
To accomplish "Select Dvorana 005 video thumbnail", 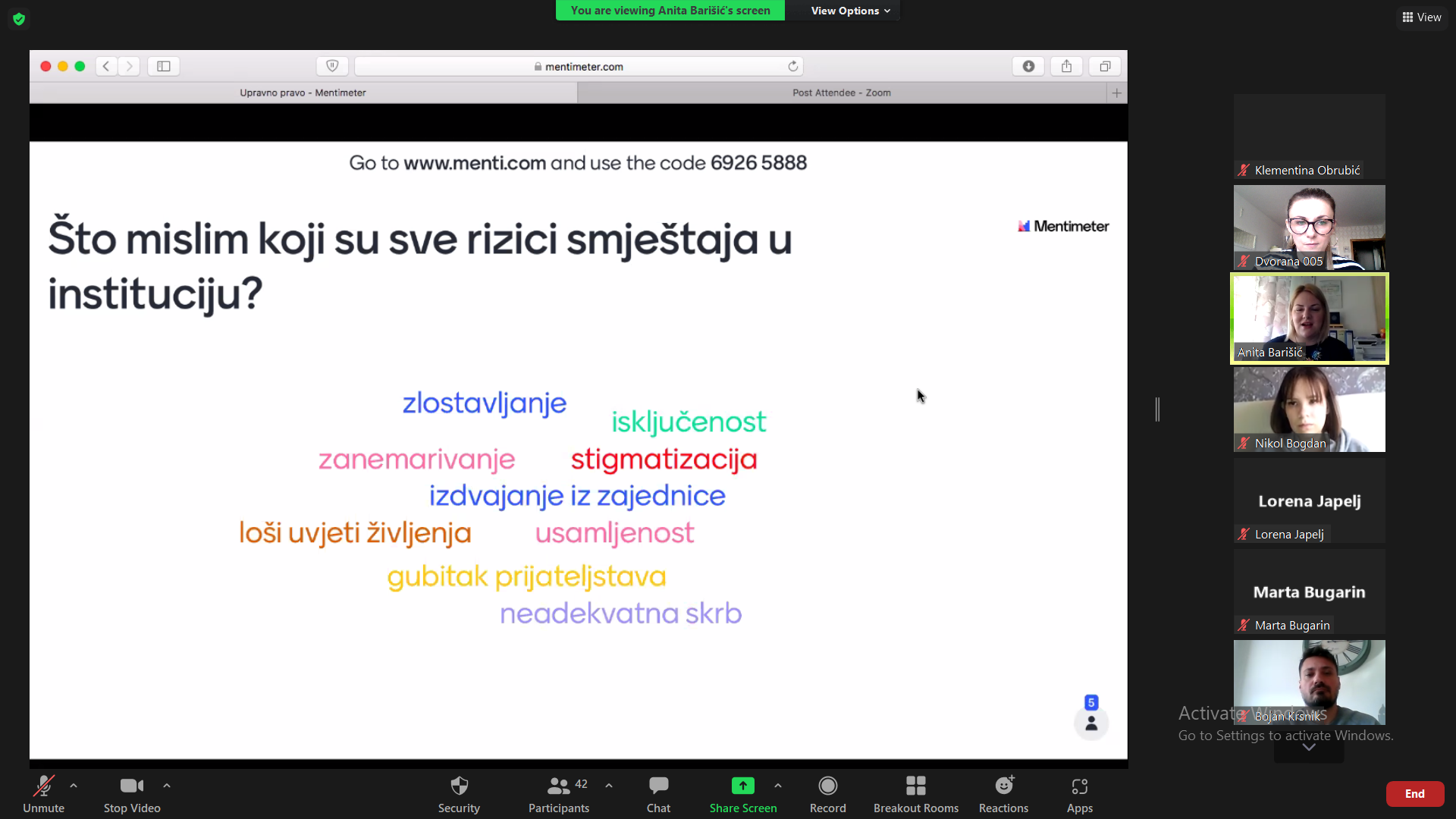I will pyautogui.click(x=1310, y=227).
